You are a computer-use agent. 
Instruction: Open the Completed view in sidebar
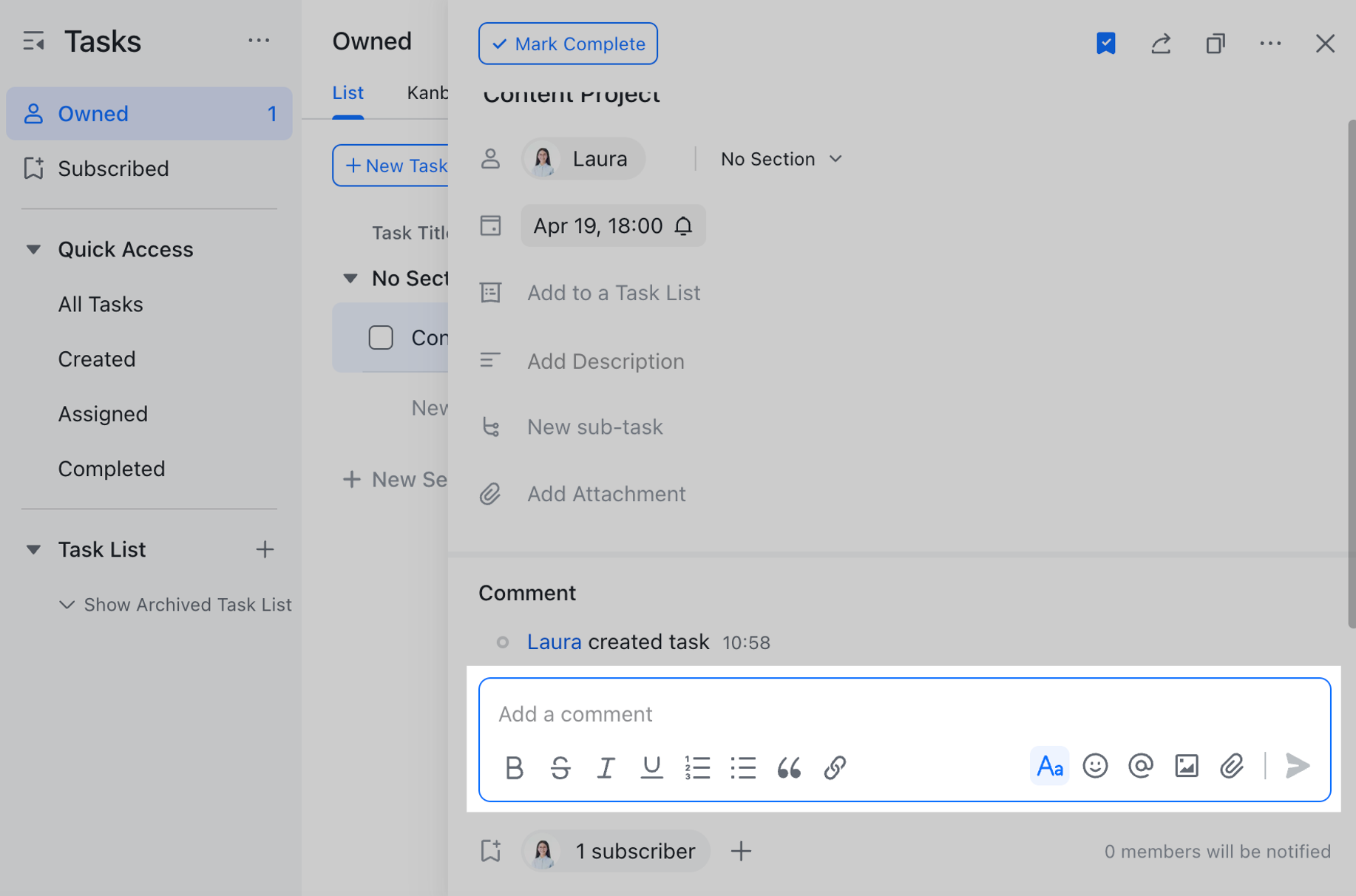(112, 468)
